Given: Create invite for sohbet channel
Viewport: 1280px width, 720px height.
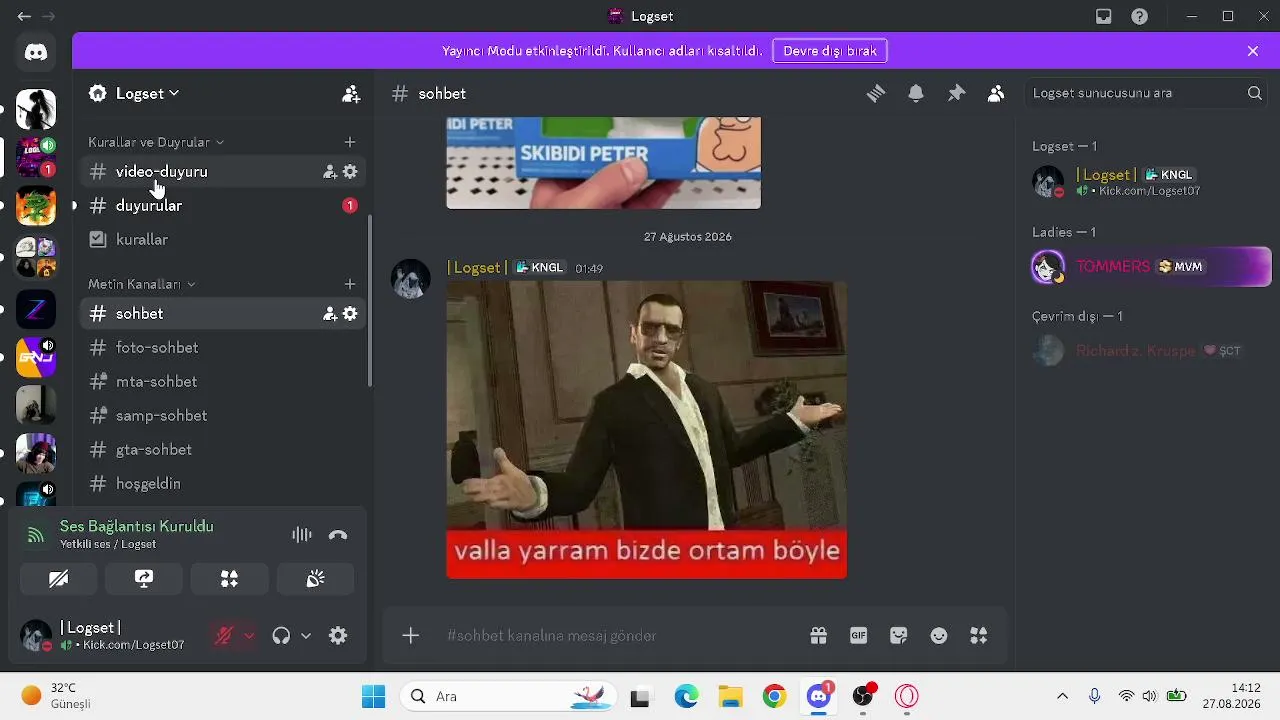Looking at the screenshot, I should (330, 313).
